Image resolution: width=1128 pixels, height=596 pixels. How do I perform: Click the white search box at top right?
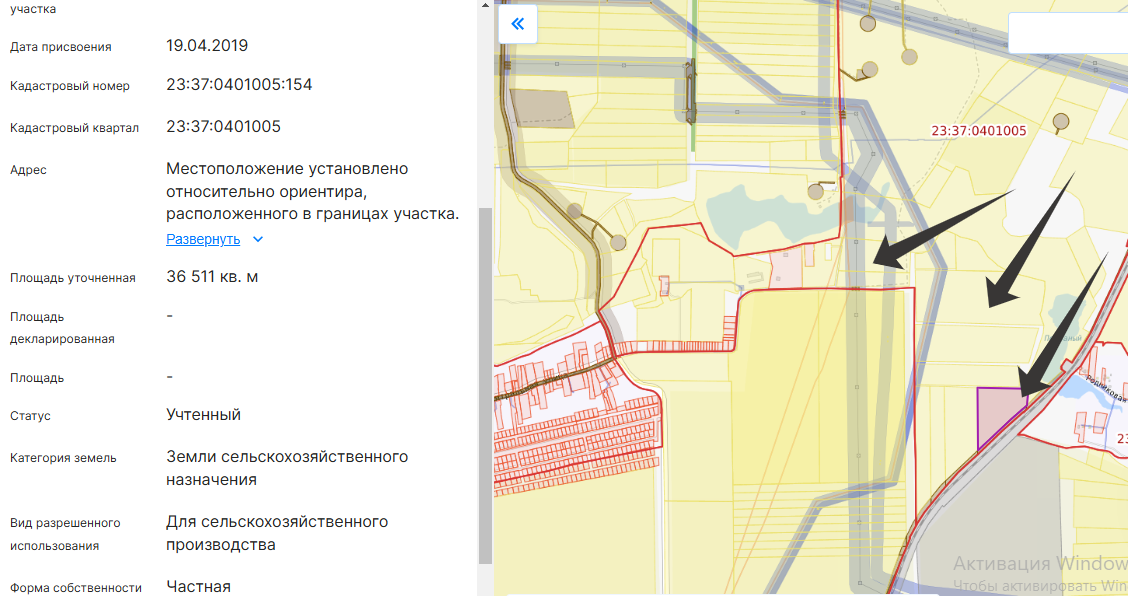1067,33
